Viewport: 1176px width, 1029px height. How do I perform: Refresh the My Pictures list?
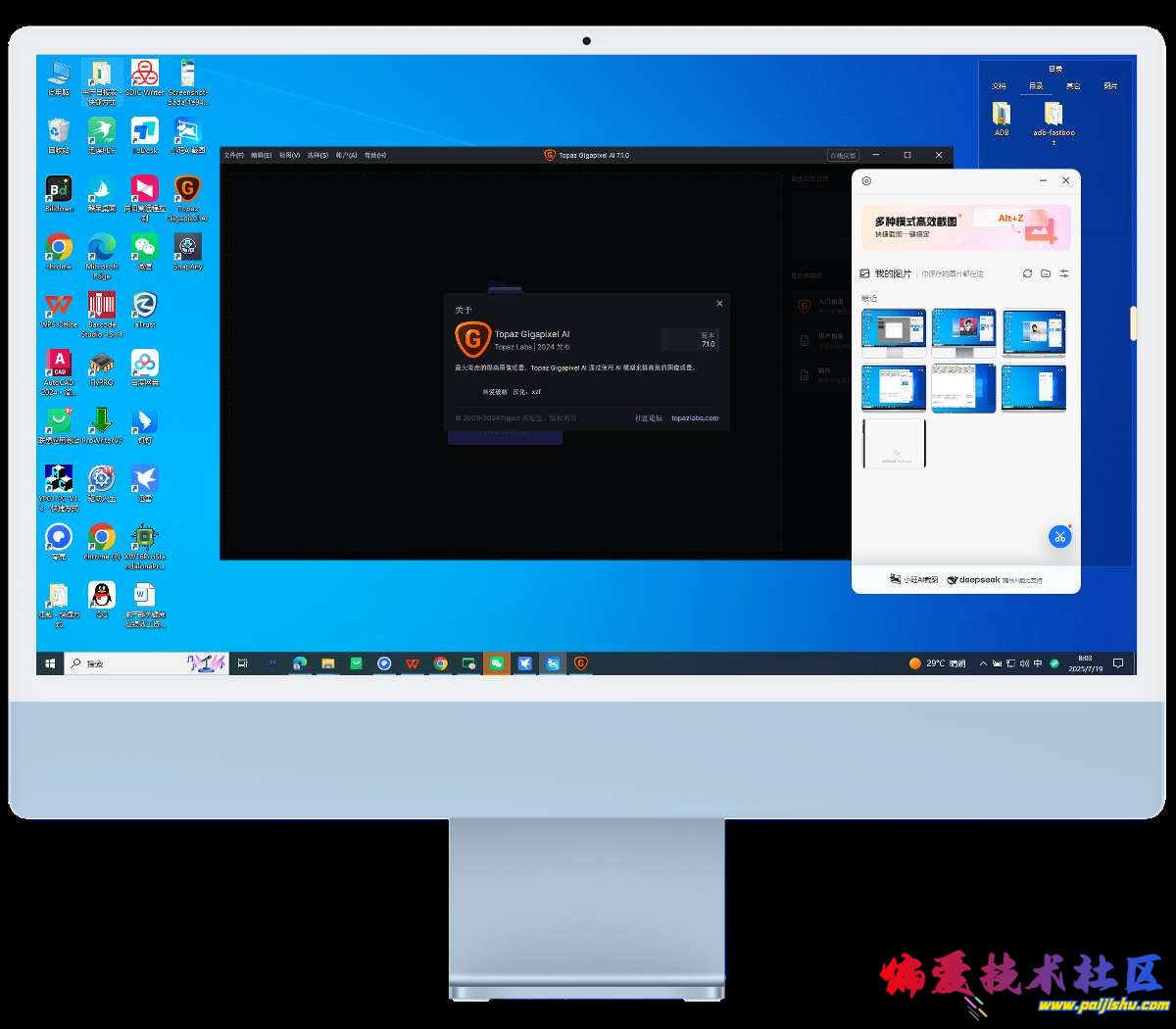[x=1027, y=273]
